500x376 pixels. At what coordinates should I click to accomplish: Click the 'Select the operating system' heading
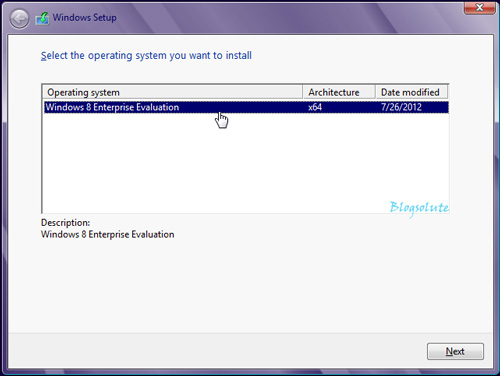pos(146,55)
